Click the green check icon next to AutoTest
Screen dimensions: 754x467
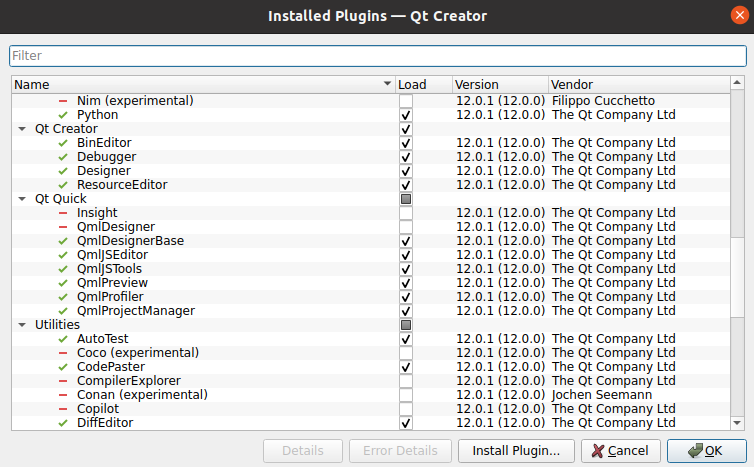point(63,339)
